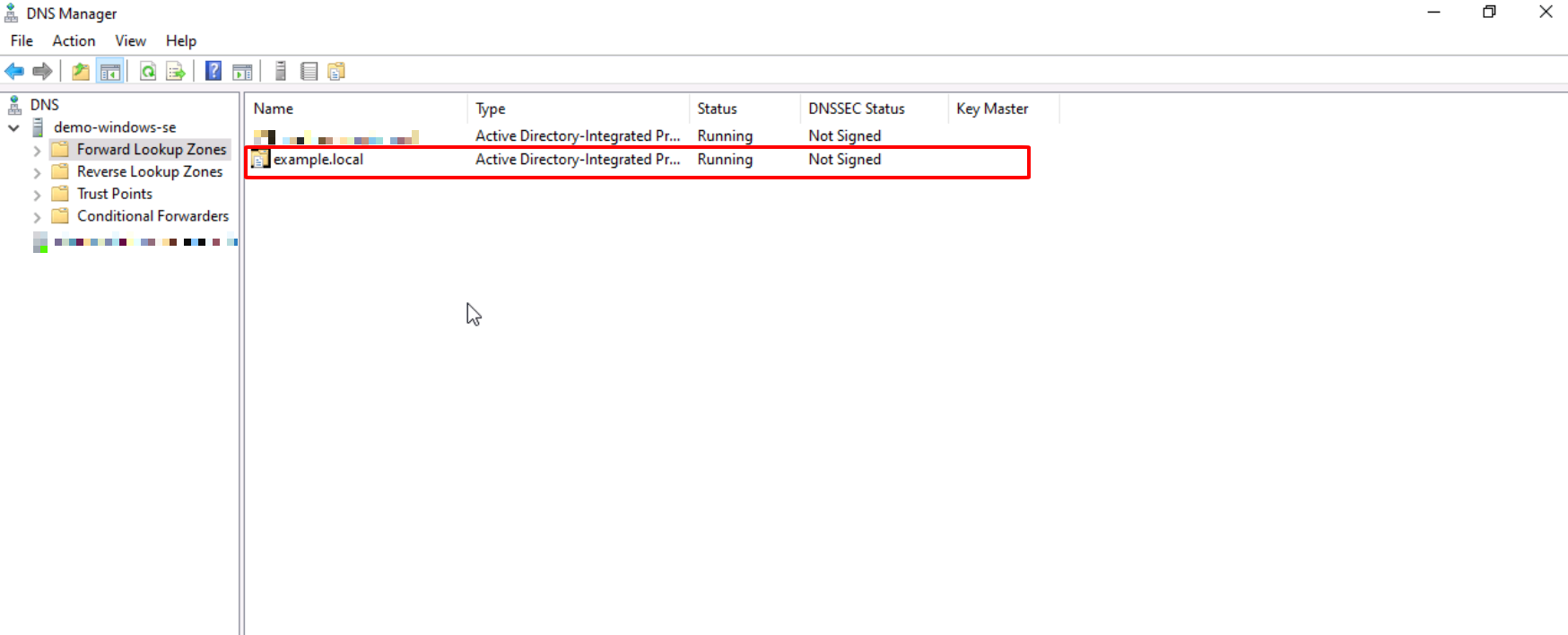The width and height of the screenshot is (1568, 635).
Task: Expand the Forward Lookup Zones chevron
Action: 37,151
